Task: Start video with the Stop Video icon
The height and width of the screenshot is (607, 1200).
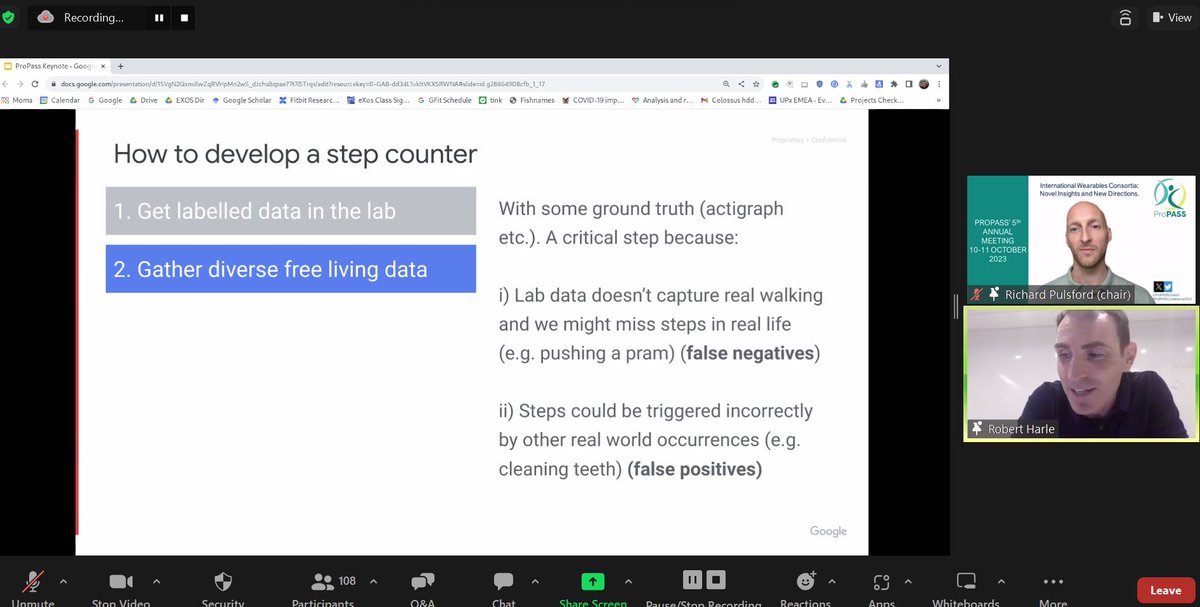Action: coord(120,580)
